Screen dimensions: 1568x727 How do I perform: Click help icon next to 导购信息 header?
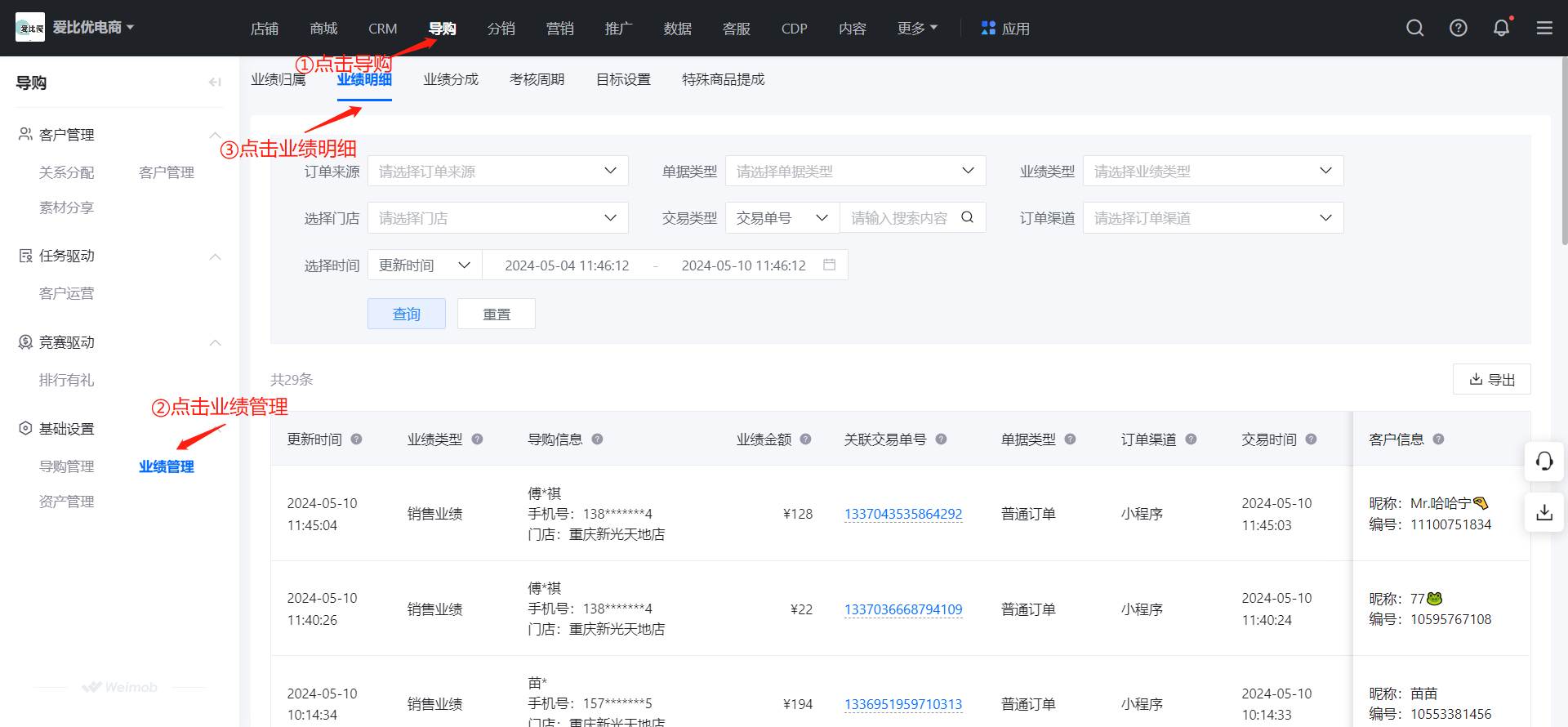coord(597,439)
